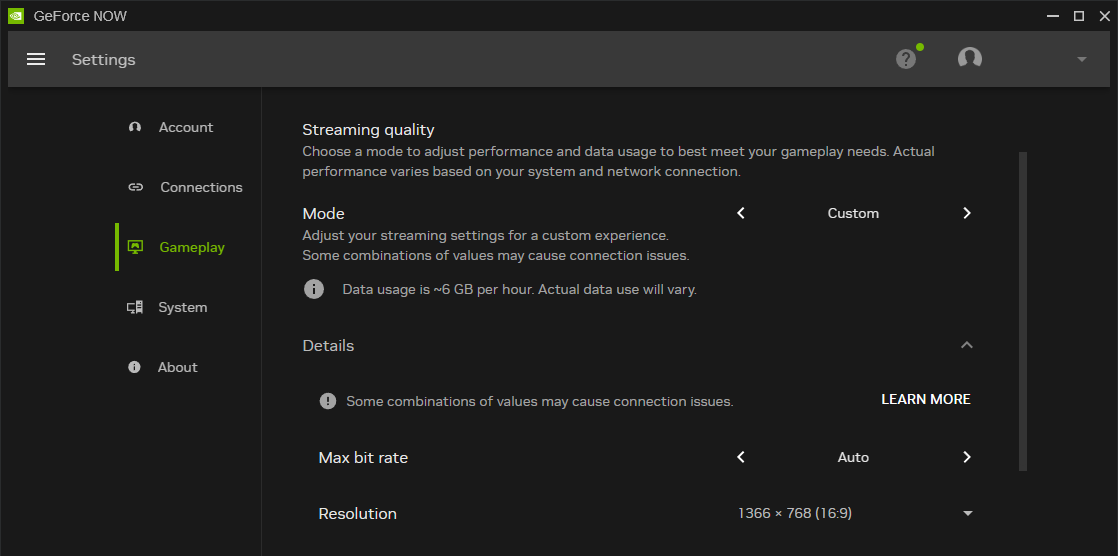The image size is (1118, 556).
Task: Open the Account settings tab
Action: pyautogui.click(x=187, y=128)
